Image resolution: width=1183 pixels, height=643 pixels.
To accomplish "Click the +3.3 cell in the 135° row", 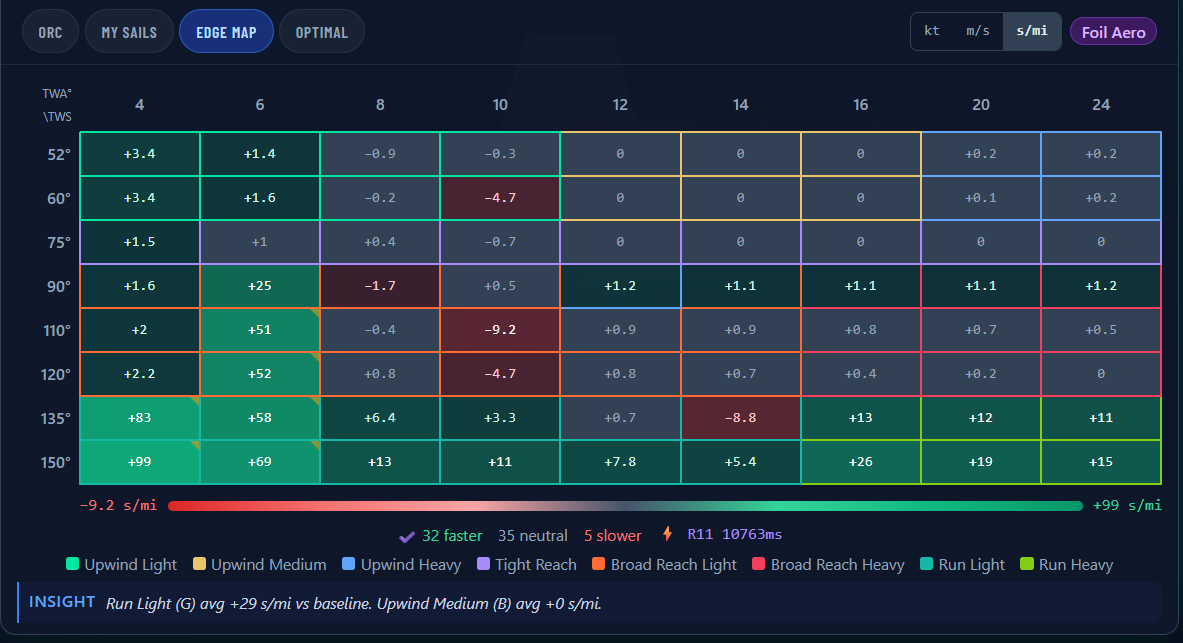I will coord(500,418).
